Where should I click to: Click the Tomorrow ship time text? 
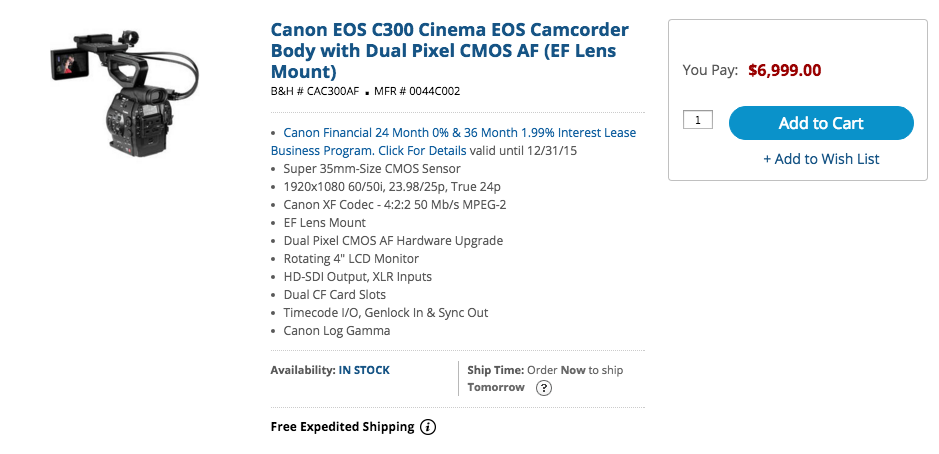click(x=496, y=388)
